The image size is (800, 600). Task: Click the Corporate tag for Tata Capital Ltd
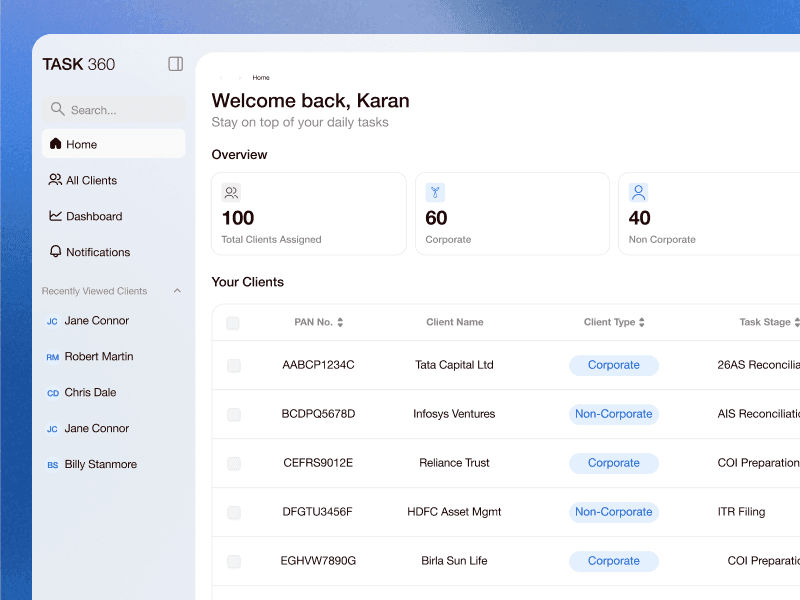[x=614, y=365]
